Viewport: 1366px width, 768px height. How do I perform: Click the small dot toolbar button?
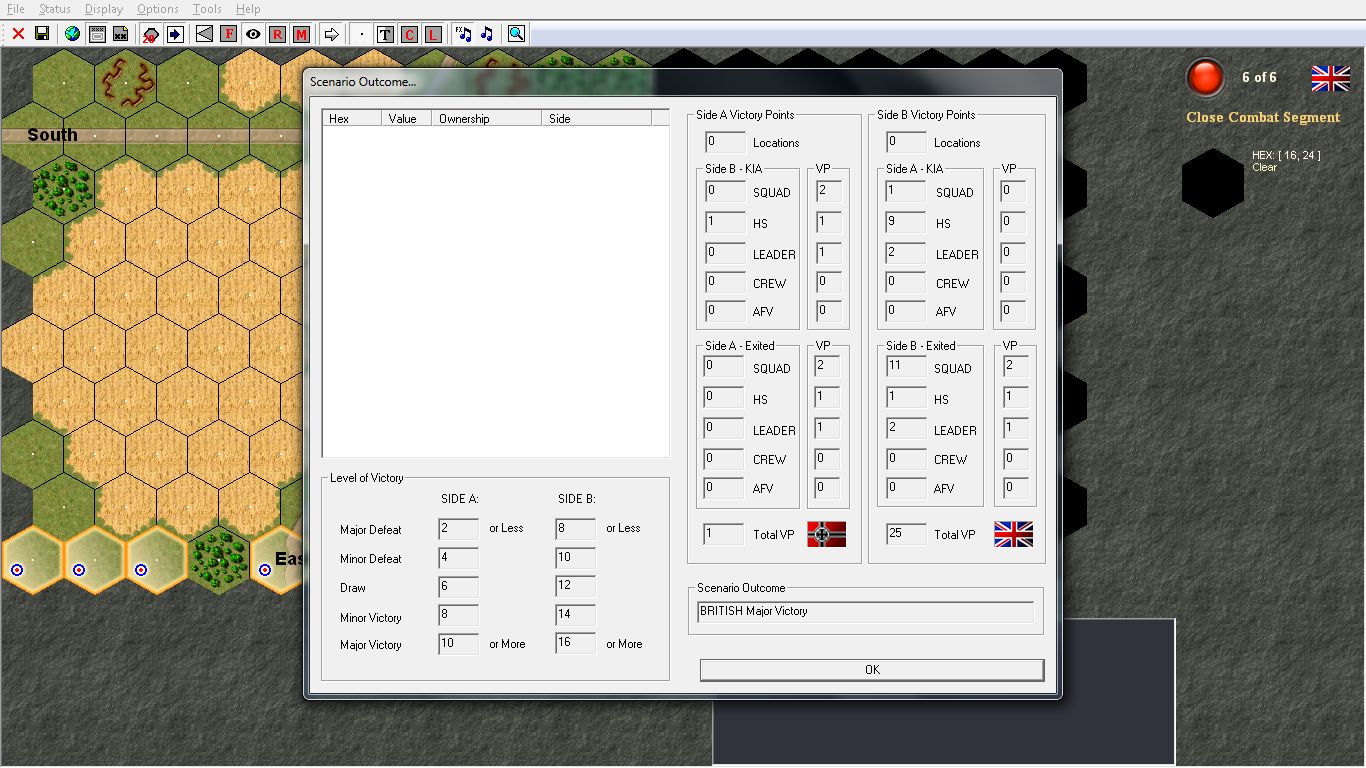362,34
